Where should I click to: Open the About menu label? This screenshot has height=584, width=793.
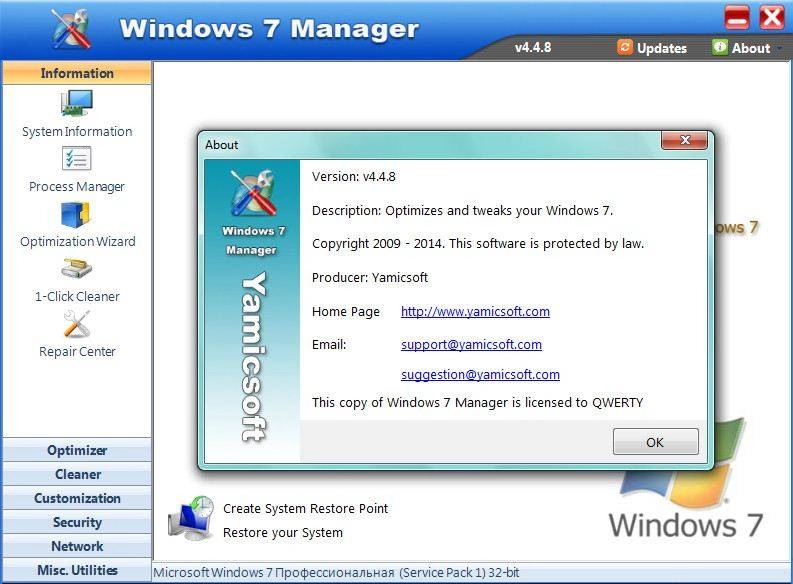pyautogui.click(x=751, y=48)
